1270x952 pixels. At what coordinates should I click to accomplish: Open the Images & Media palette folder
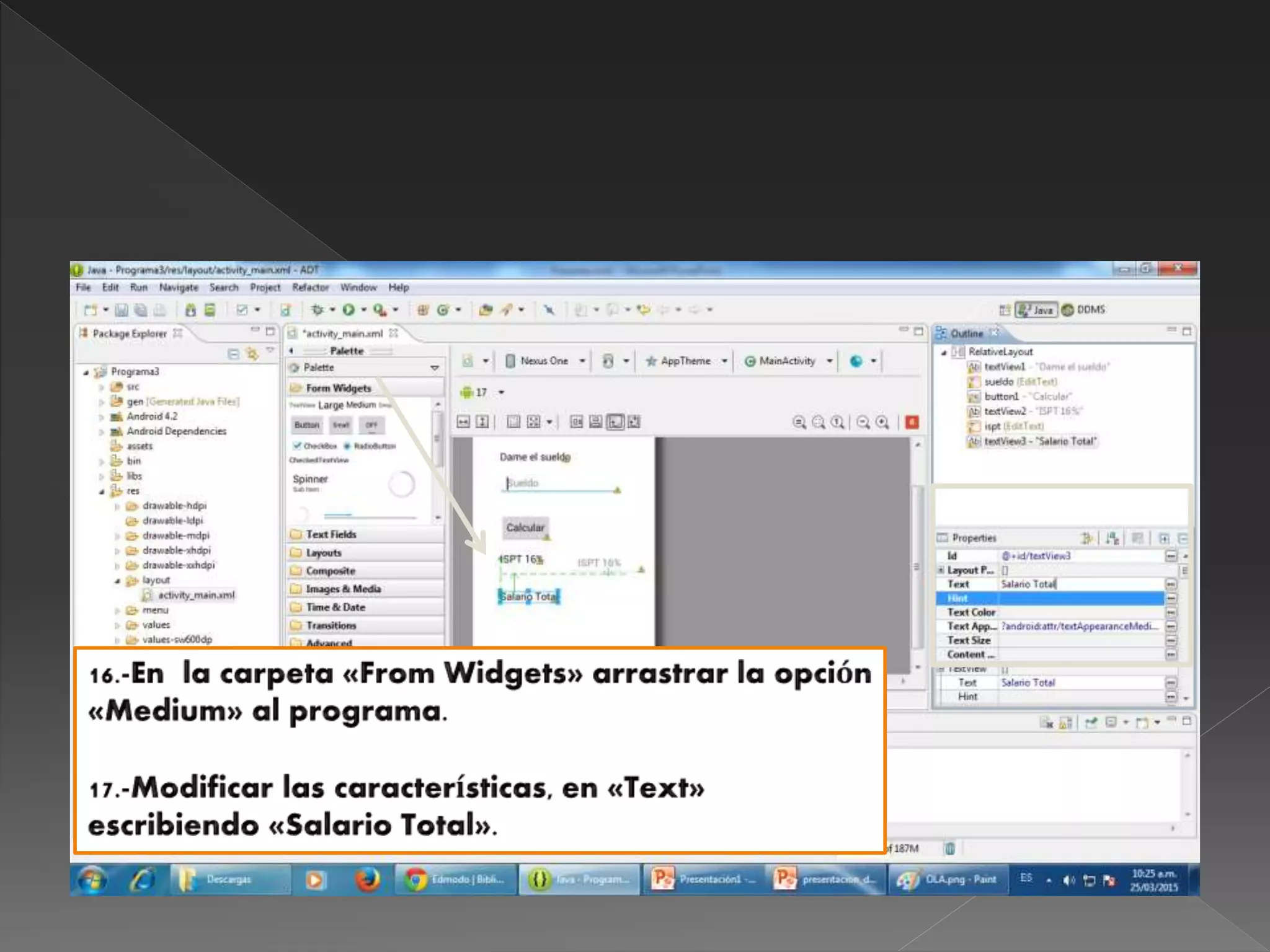(366, 589)
